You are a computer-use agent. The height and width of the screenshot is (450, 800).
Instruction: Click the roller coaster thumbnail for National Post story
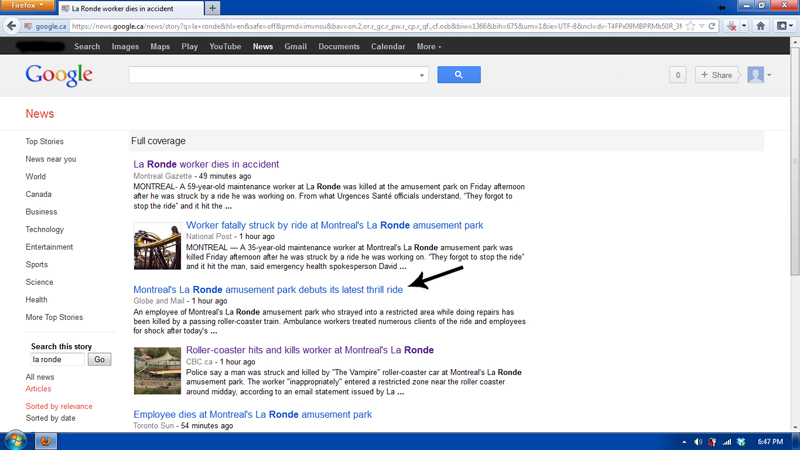click(157, 247)
